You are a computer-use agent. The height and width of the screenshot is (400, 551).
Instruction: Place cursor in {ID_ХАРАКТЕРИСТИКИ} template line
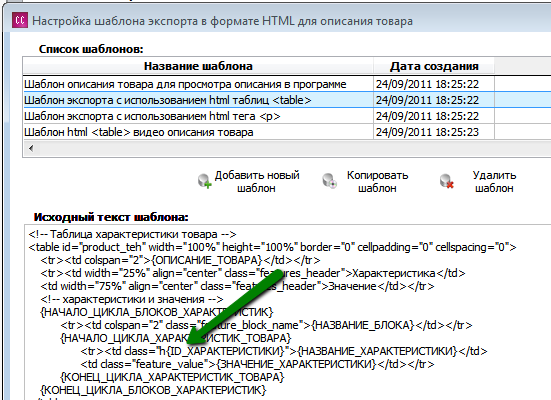[x=284, y=351]
